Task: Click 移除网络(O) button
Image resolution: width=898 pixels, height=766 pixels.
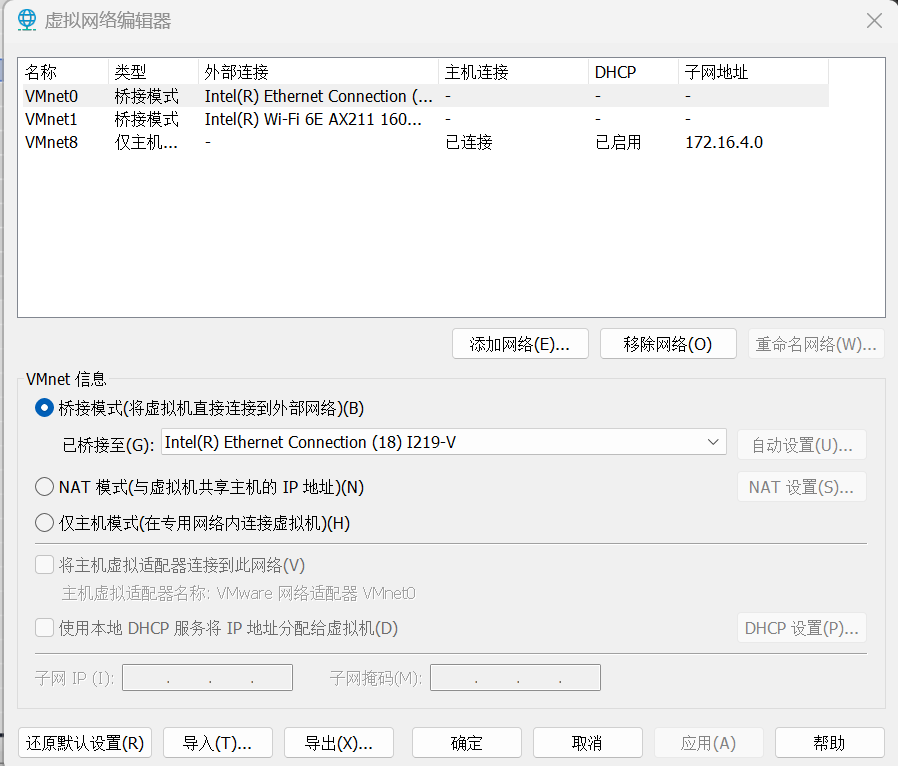Action: click(x=668, y=343)
